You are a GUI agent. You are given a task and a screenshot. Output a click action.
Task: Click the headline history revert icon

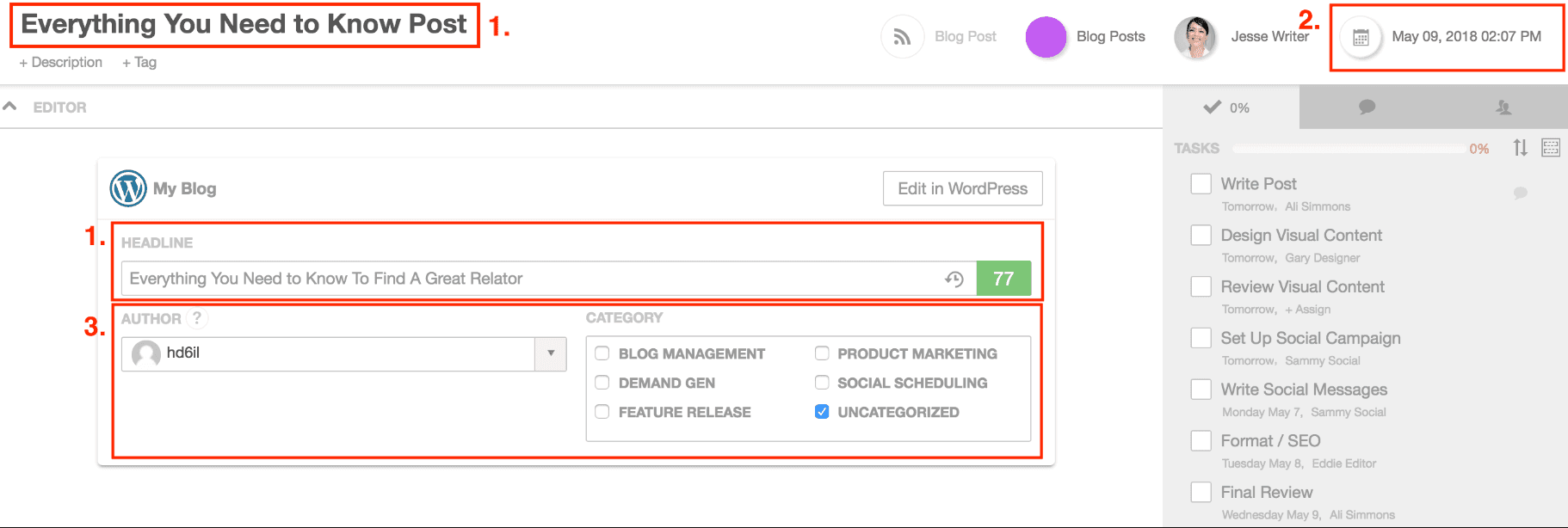[x=954, y=279]
